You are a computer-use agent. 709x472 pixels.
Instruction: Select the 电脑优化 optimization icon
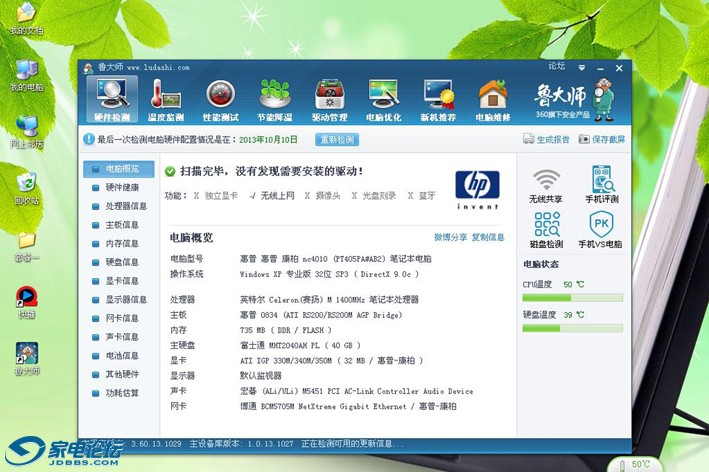coord(384,99)
